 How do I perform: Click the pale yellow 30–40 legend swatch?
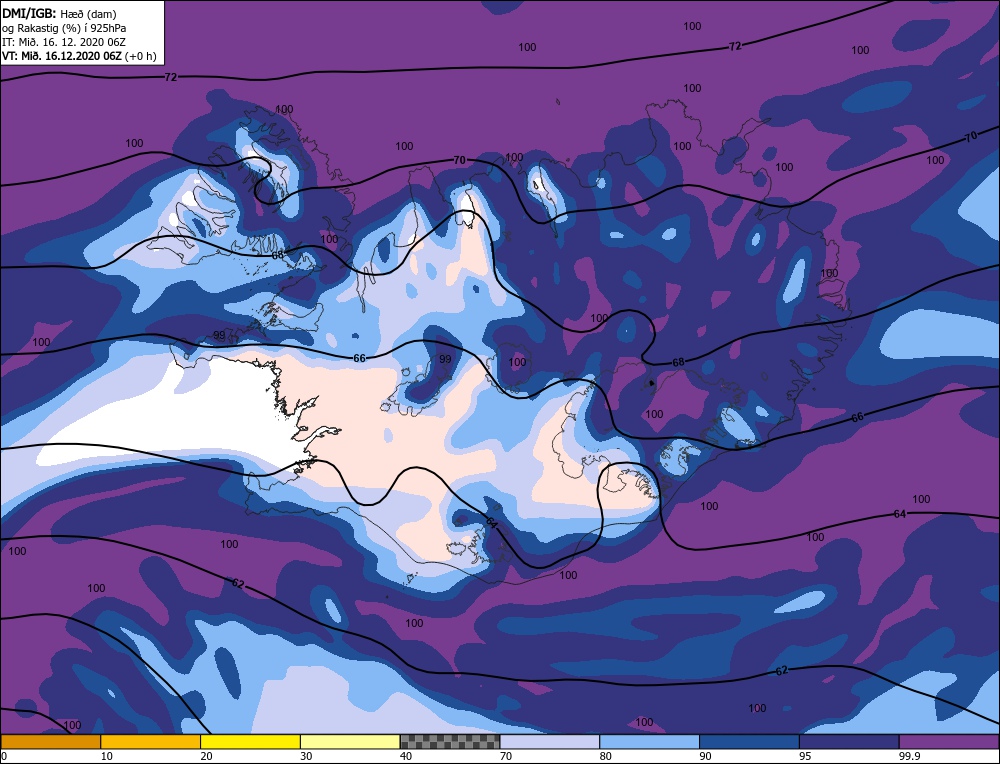pyautogui.click(x=350, y=741)
